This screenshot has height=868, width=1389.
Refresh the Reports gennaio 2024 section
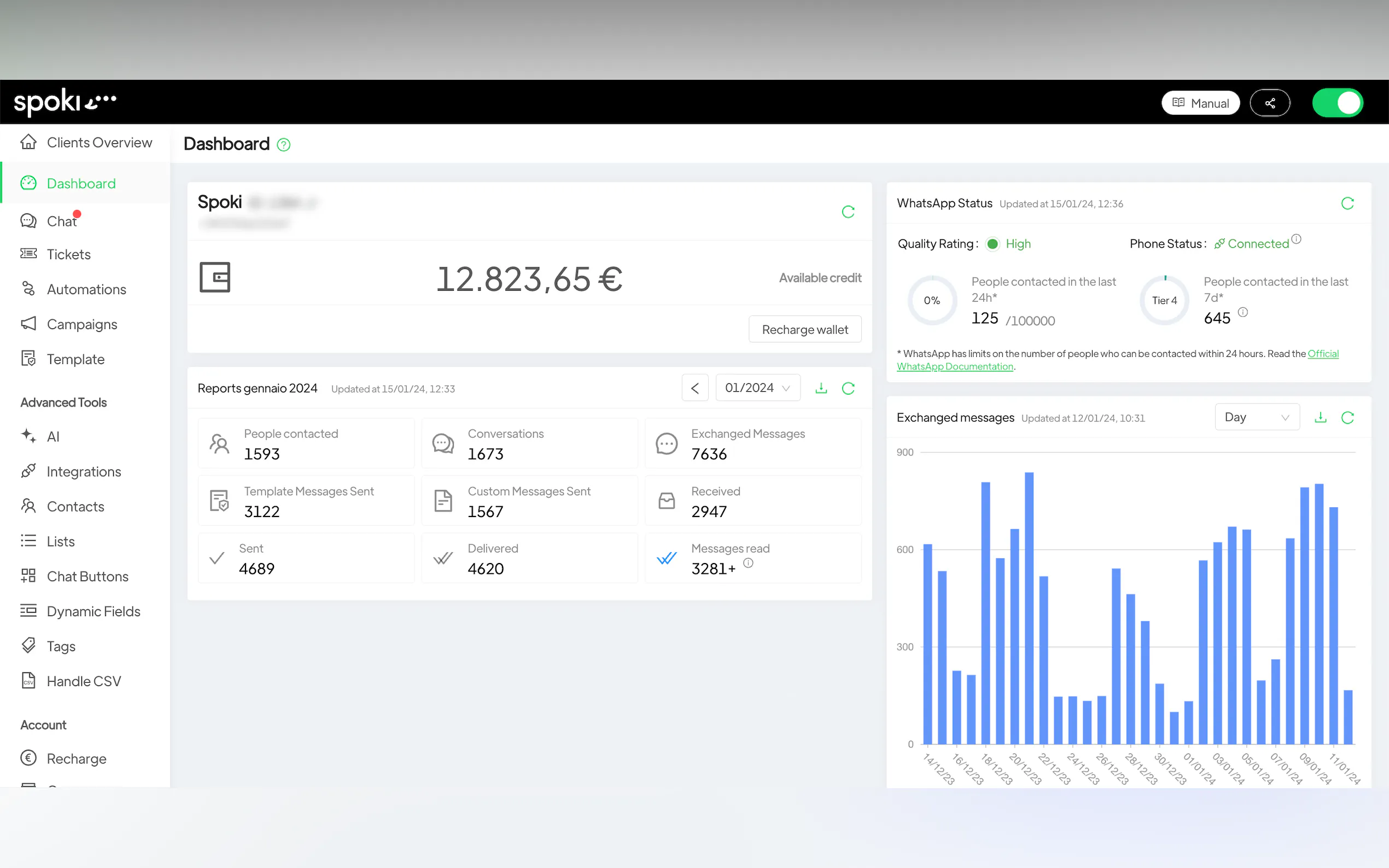[848, 388]
